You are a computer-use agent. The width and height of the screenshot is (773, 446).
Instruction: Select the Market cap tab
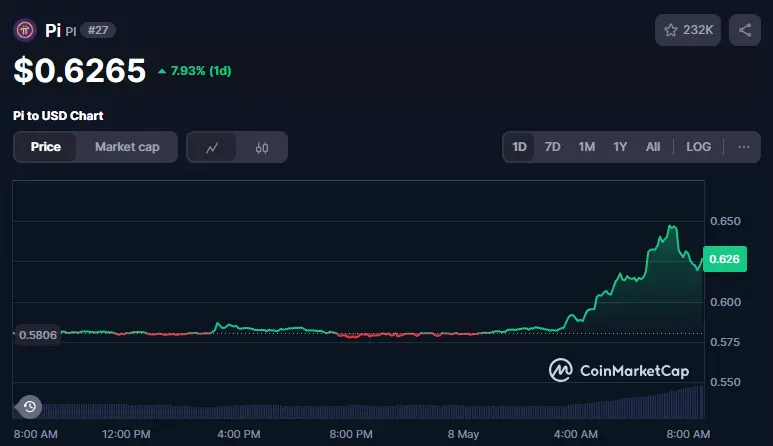click(127, 147)
